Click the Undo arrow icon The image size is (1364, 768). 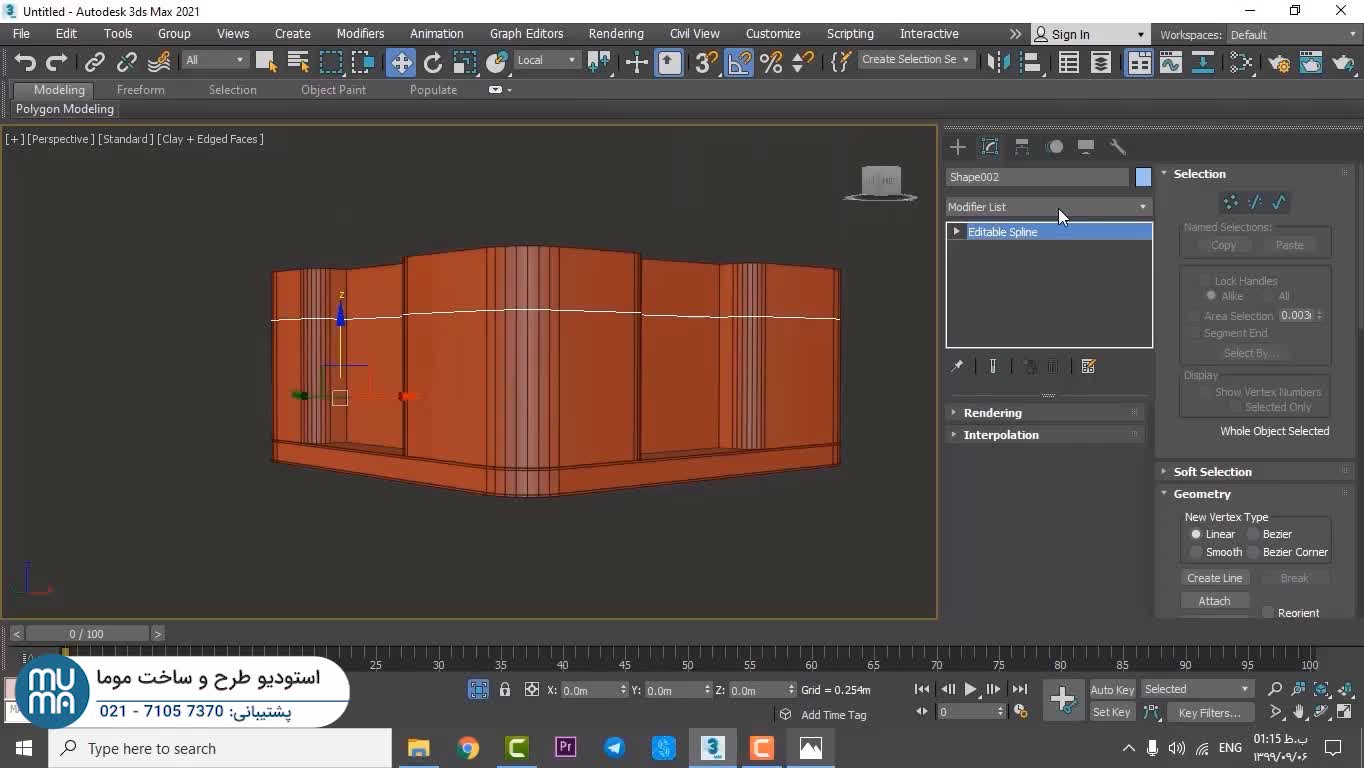click(x=25, y=63)
